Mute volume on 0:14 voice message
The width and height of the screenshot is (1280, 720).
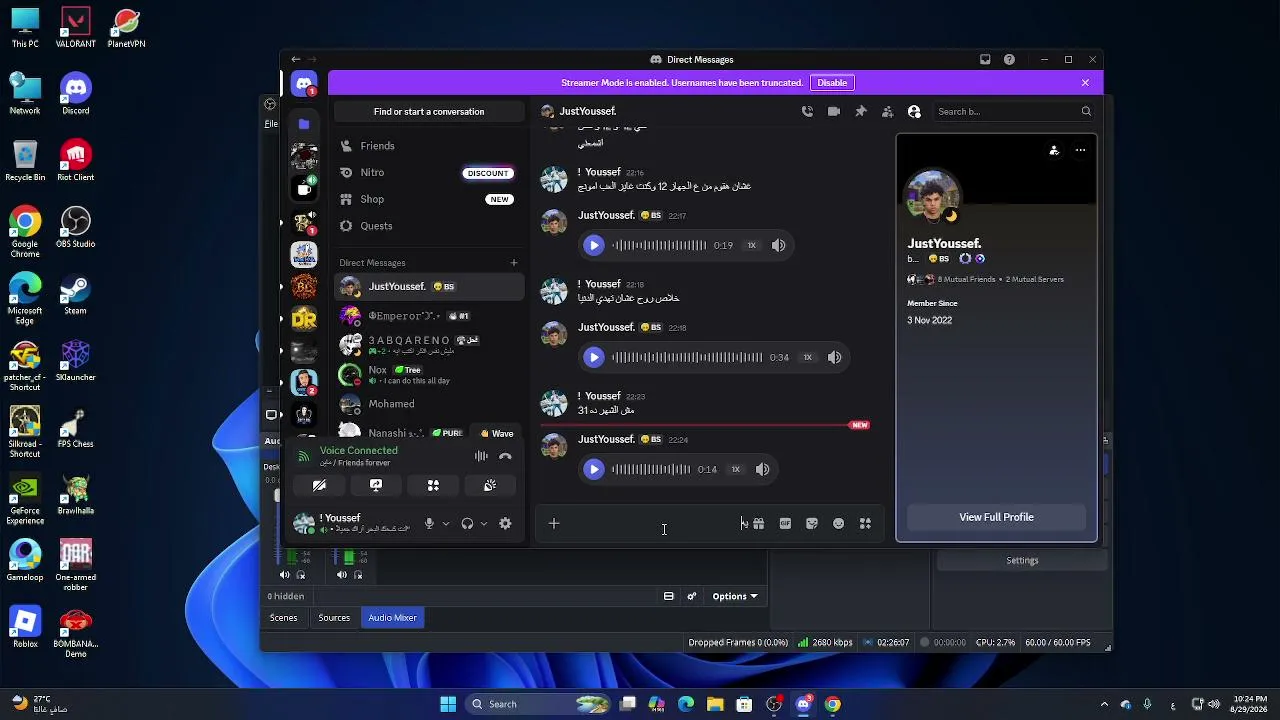tap(762, 469)
